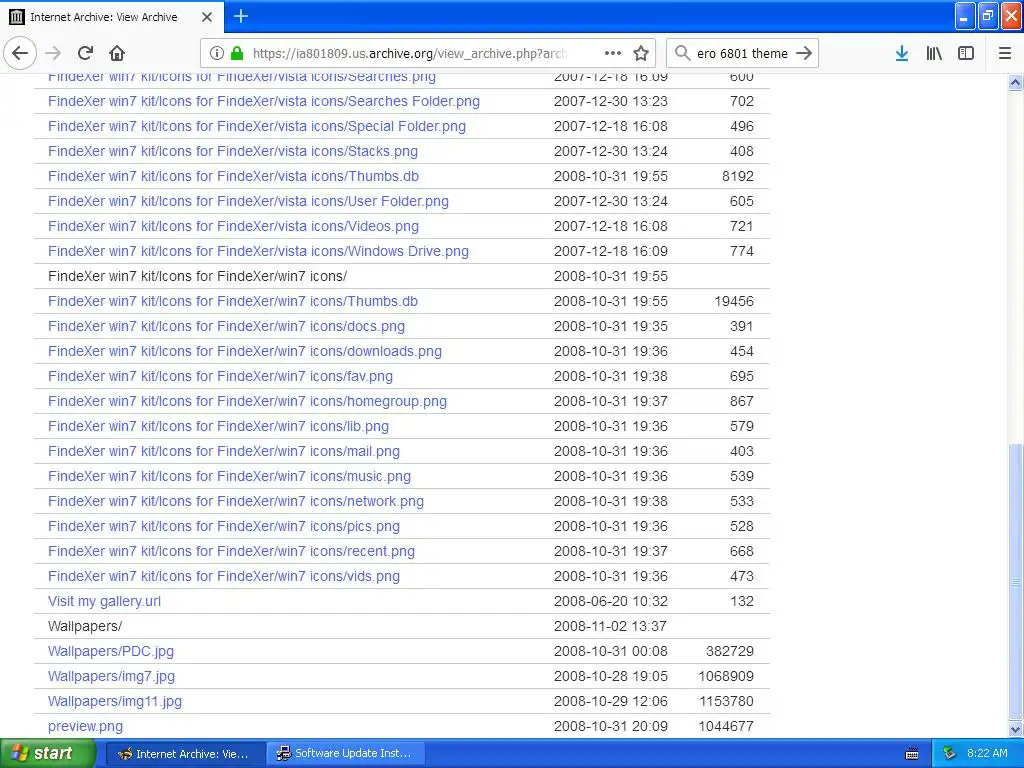The width and height of the screenshot is (1024, 768).
Task: Click the scrollbar down arrow
Action: tap(1016, 729)
